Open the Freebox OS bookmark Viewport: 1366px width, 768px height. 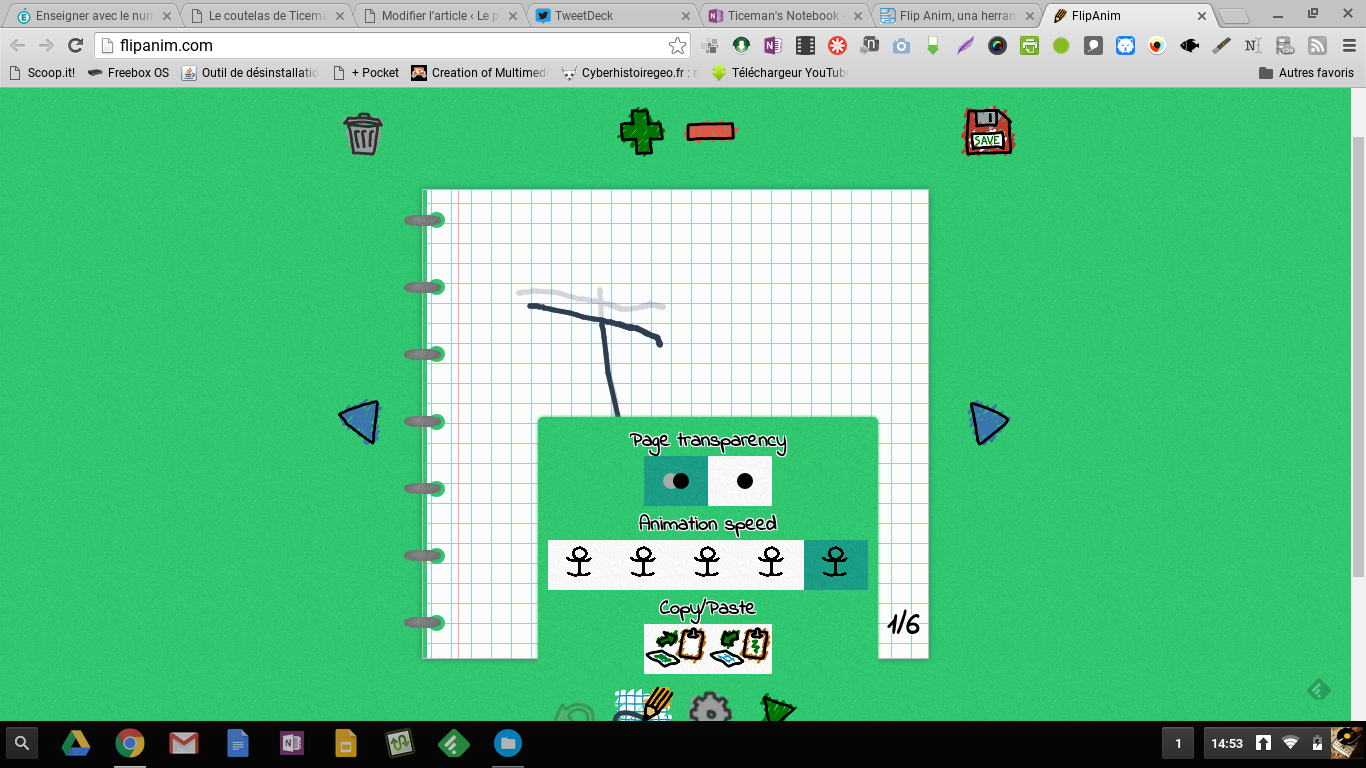point(128,73)
